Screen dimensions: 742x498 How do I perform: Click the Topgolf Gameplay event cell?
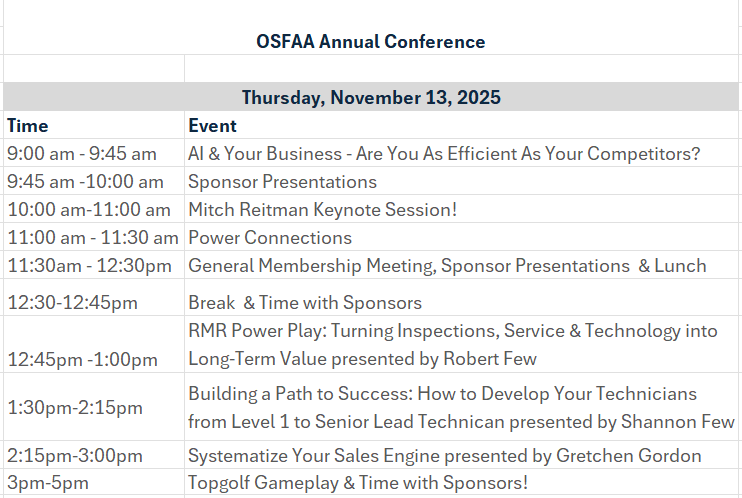[358, 484]
